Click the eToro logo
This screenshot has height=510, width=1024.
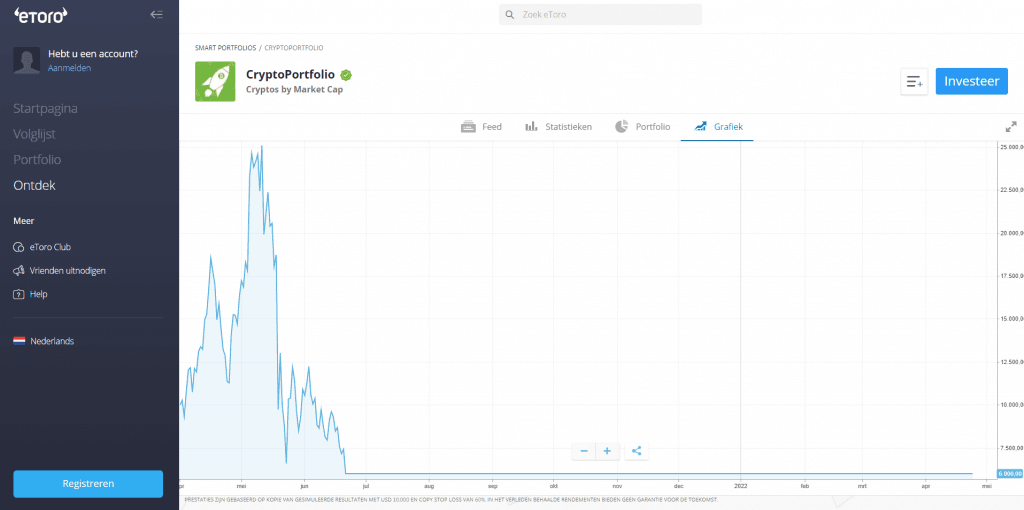click(39, 14)
